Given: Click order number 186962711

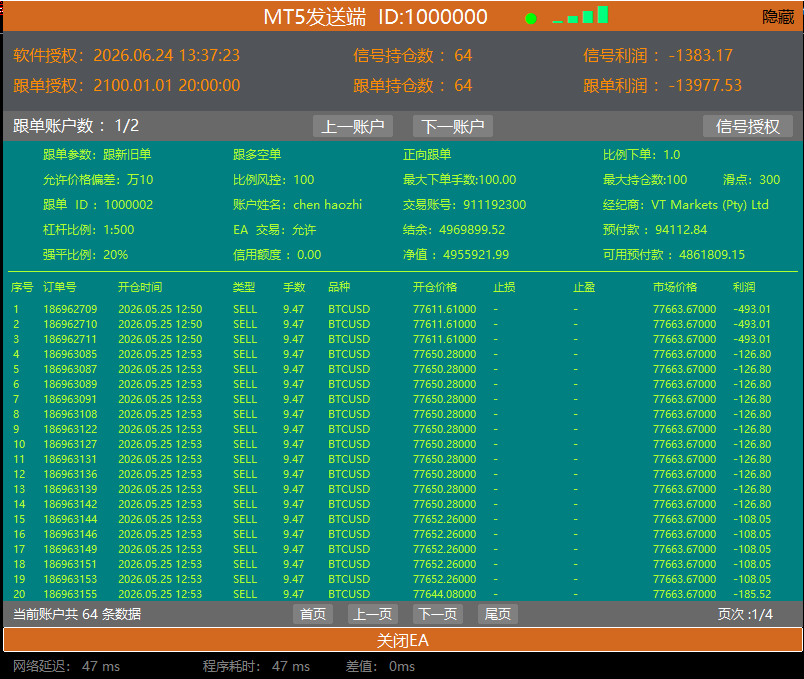Looking at the screenshot, I should coord(70,339).
